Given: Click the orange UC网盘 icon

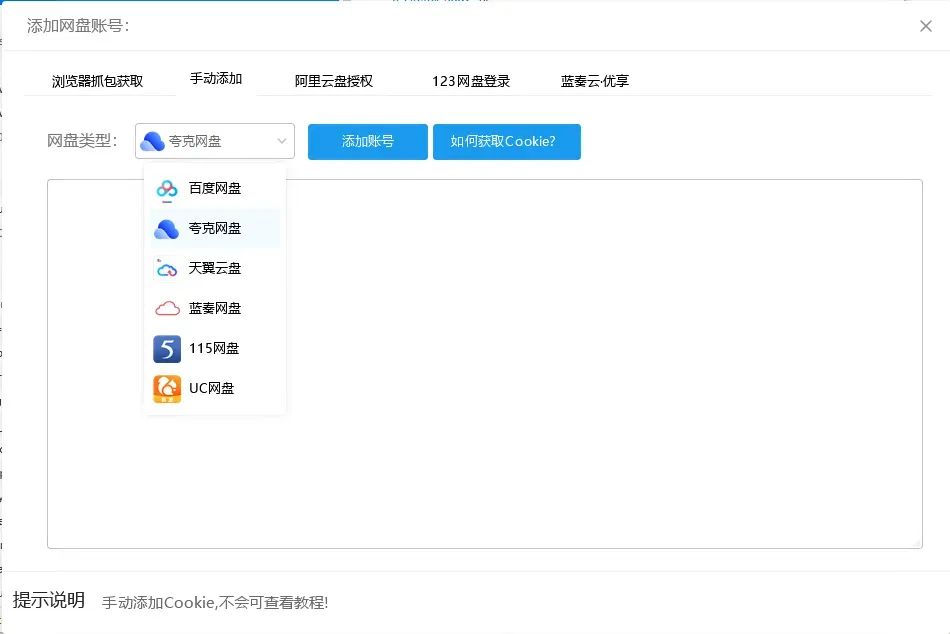Looking at the screenshot, I should pos(167,389).
